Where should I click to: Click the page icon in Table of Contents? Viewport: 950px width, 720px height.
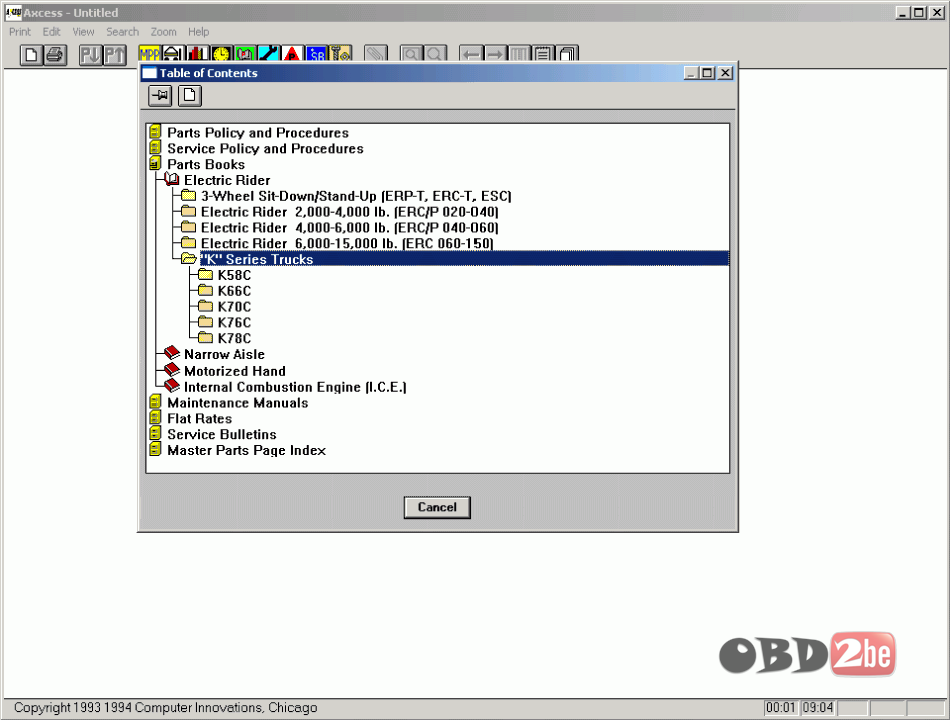tap(190, 95)
